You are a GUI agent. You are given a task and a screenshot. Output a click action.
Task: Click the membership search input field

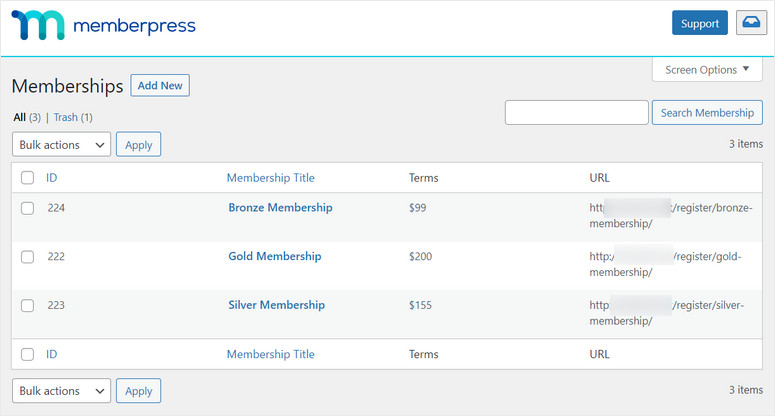click(x=576, y=113)
